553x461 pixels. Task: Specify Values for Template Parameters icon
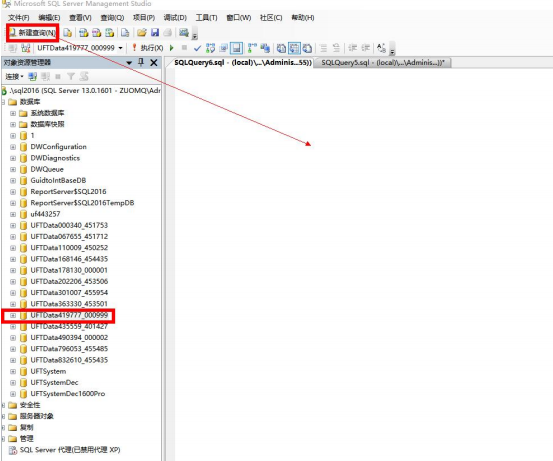tap(381, 48)
